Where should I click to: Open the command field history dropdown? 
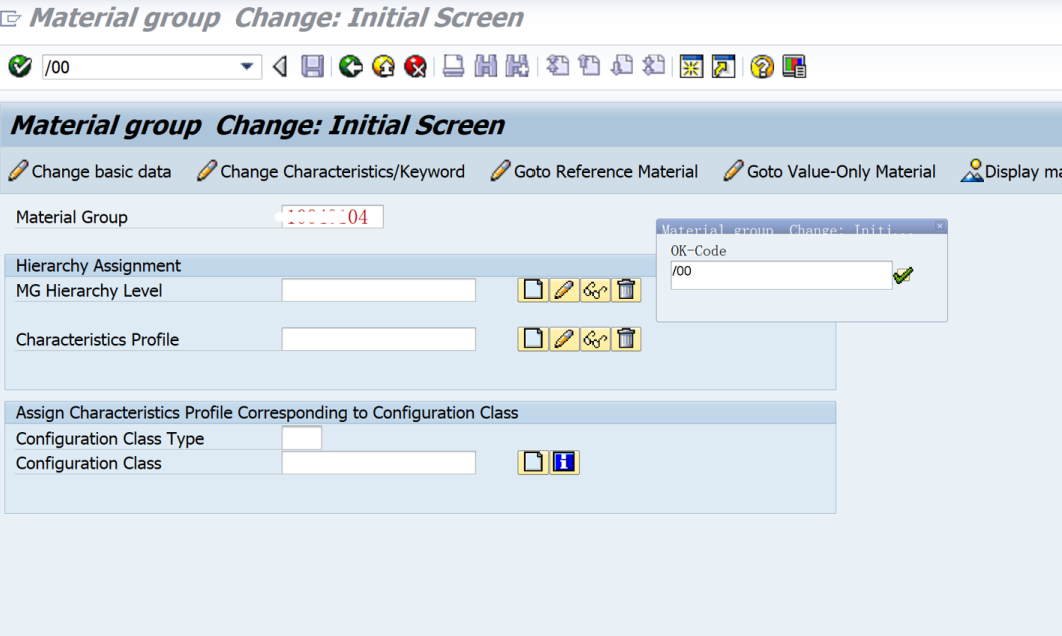click(x=244, y=67)
